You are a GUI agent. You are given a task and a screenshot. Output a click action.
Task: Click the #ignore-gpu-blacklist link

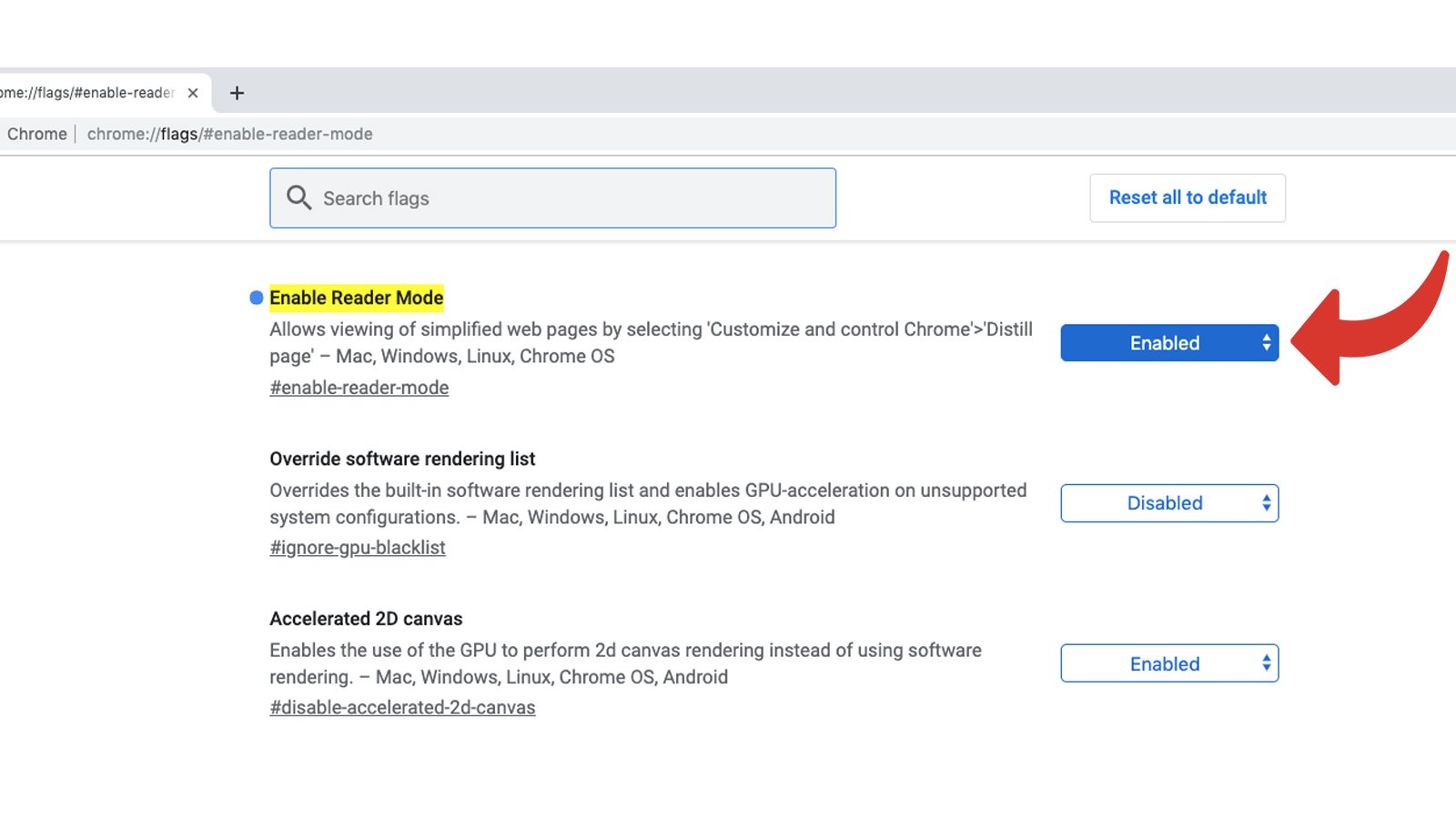(357, 547)
